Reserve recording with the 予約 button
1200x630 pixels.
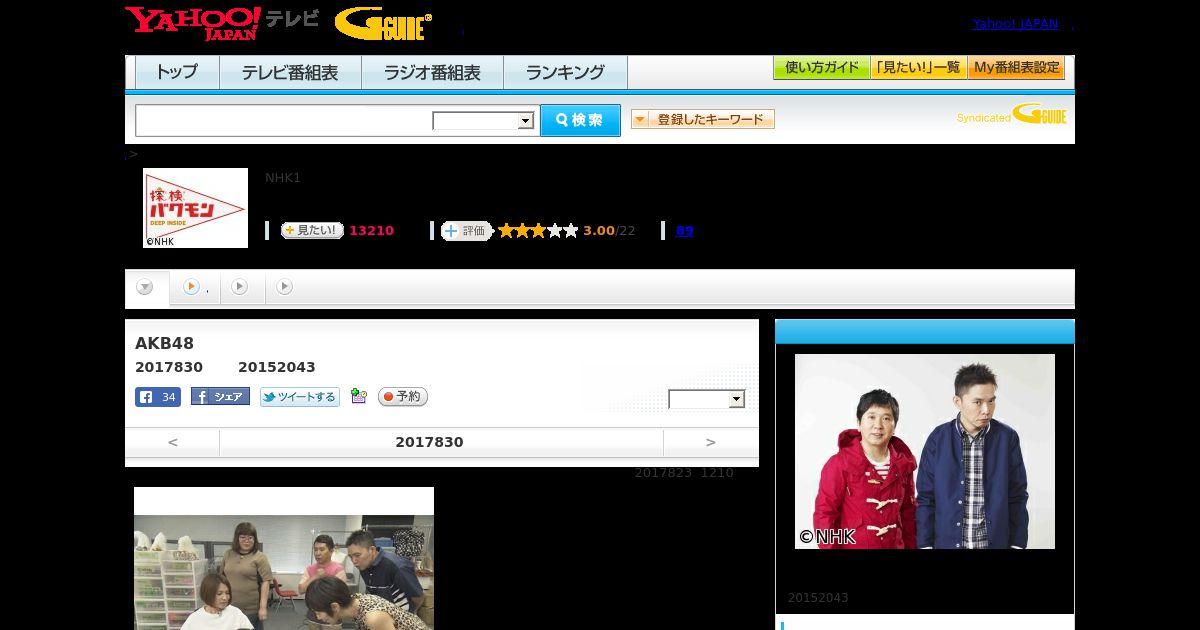[x=403, y=397]
